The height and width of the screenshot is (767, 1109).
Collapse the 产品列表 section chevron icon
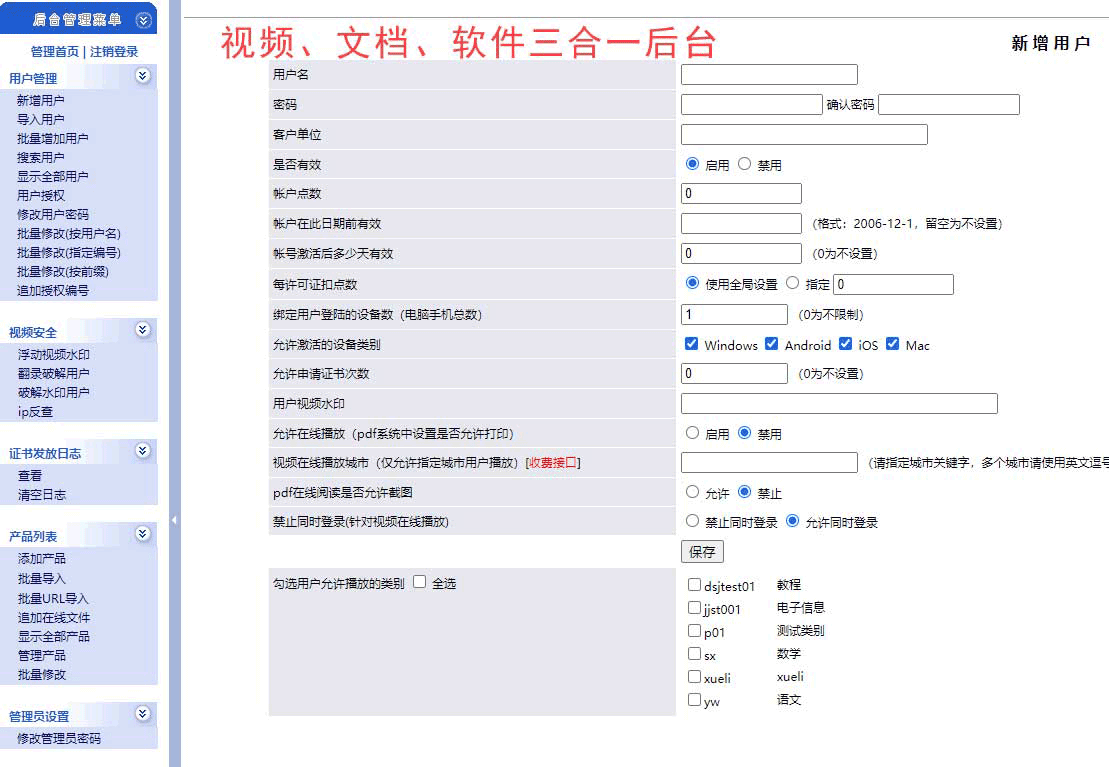click(x=143, y=534)
